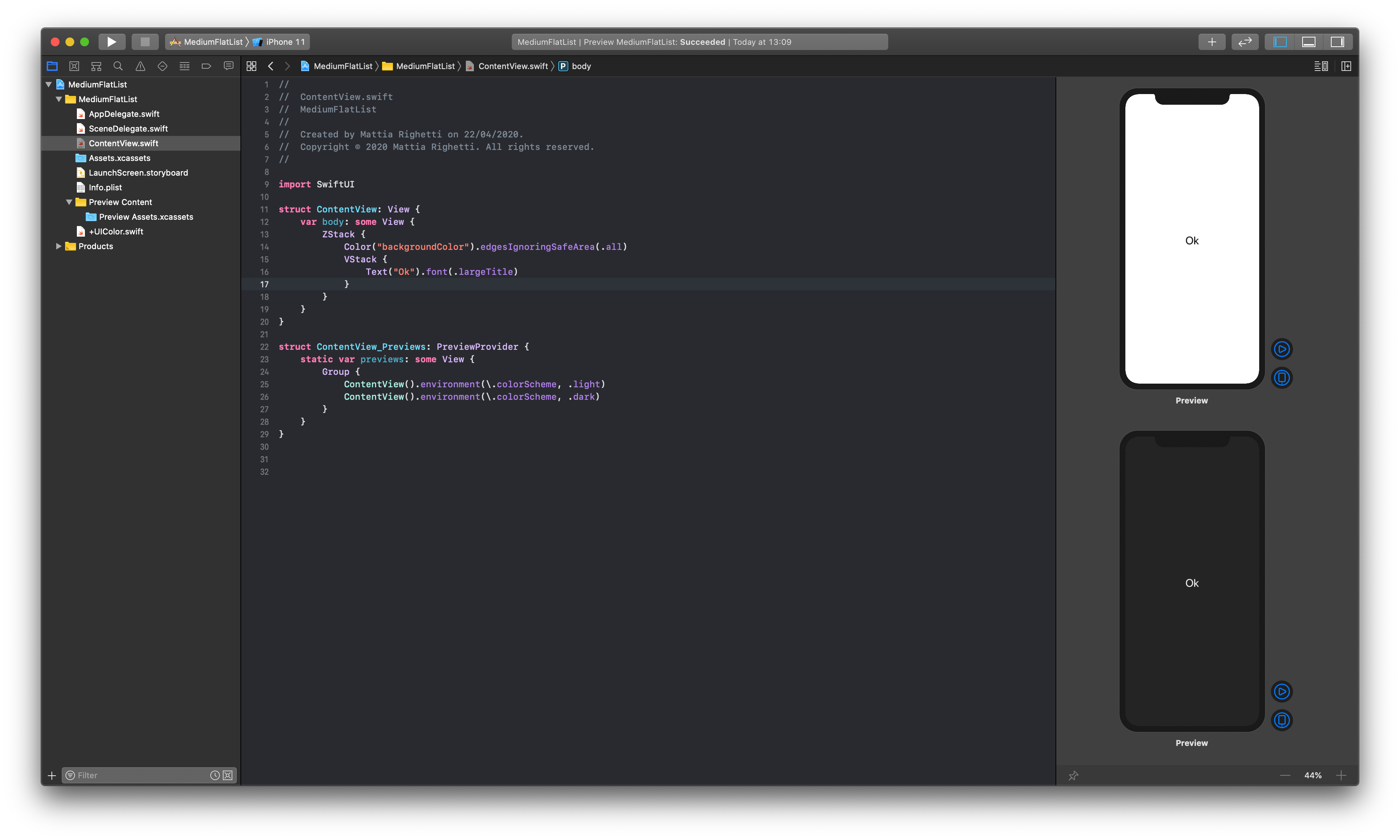This screenshot has height=840, width=1400.
Task: Open the Source Control navigator icon
Action: pos(74,66)
